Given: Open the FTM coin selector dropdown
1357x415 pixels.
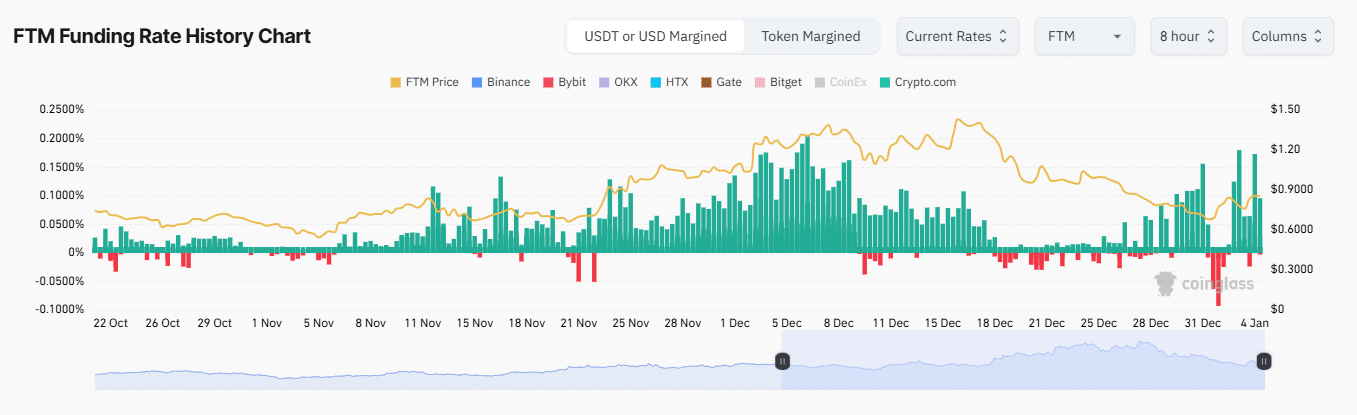Looking at the screenshot, I should (x=1084, y=36).
